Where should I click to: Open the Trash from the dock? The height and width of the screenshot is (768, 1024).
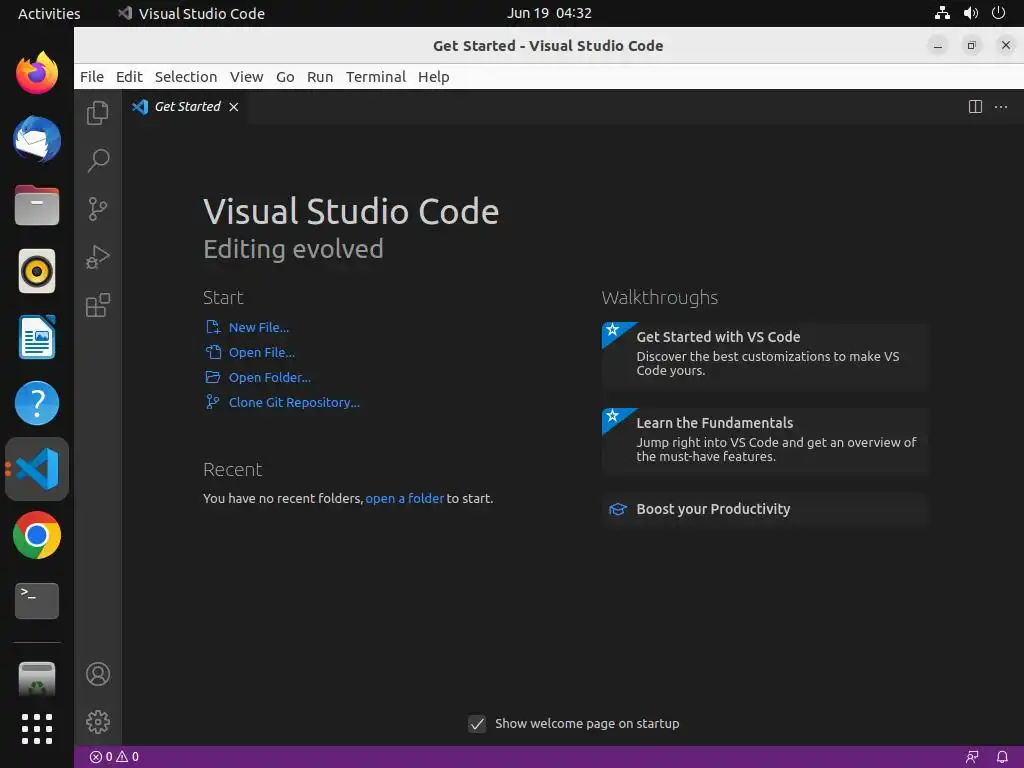coord(37,679)
